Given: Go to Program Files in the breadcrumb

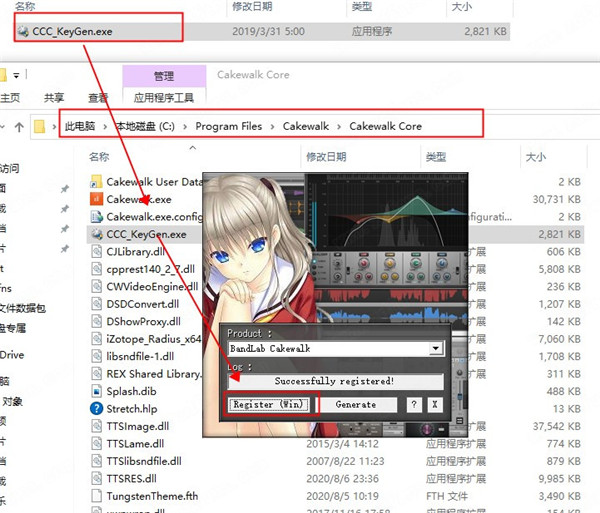Looking at the screenshot, I should pyautogui.click(x=228, y=126).
